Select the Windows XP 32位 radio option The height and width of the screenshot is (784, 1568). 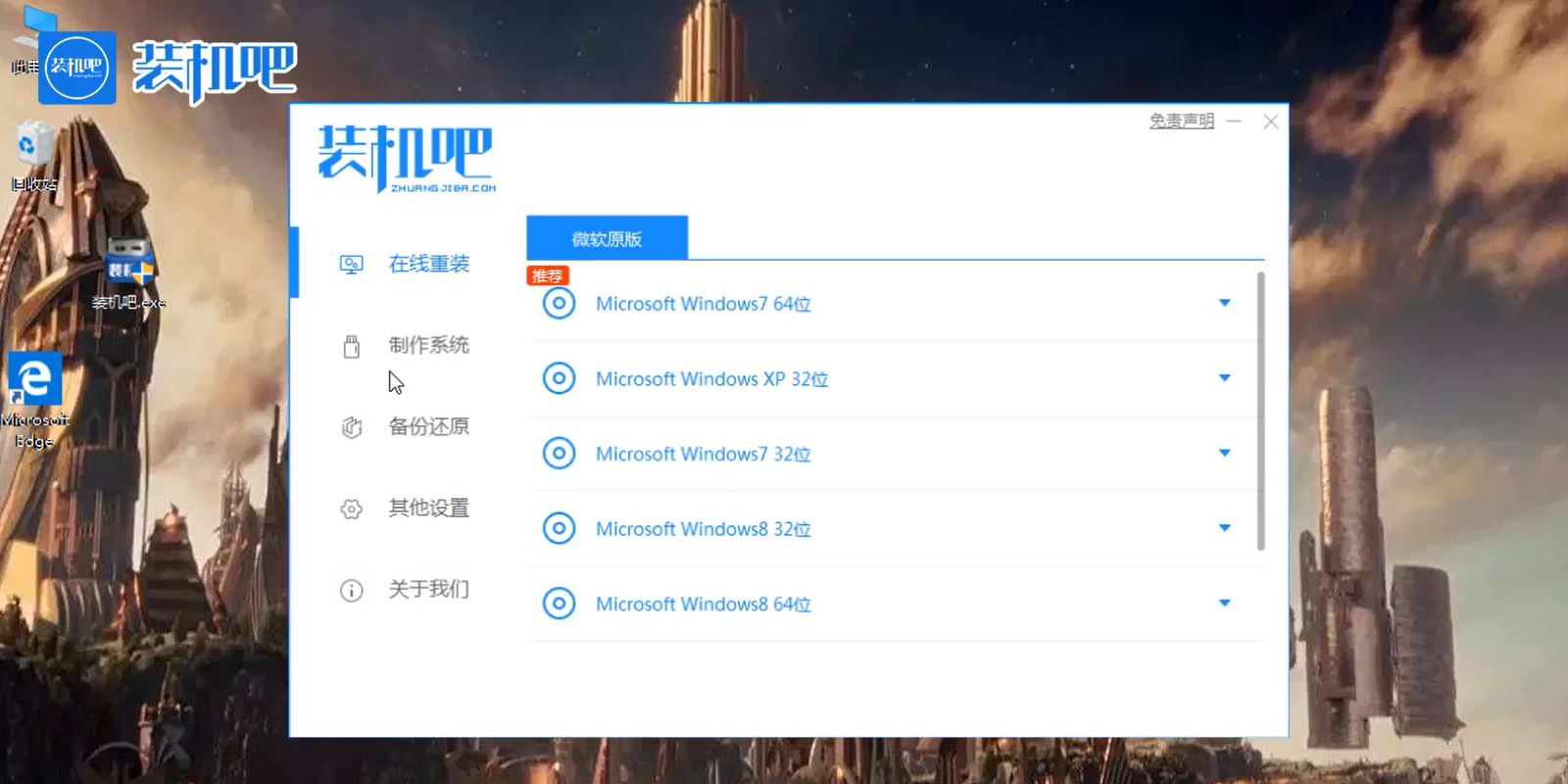click(x=559, y=378)
